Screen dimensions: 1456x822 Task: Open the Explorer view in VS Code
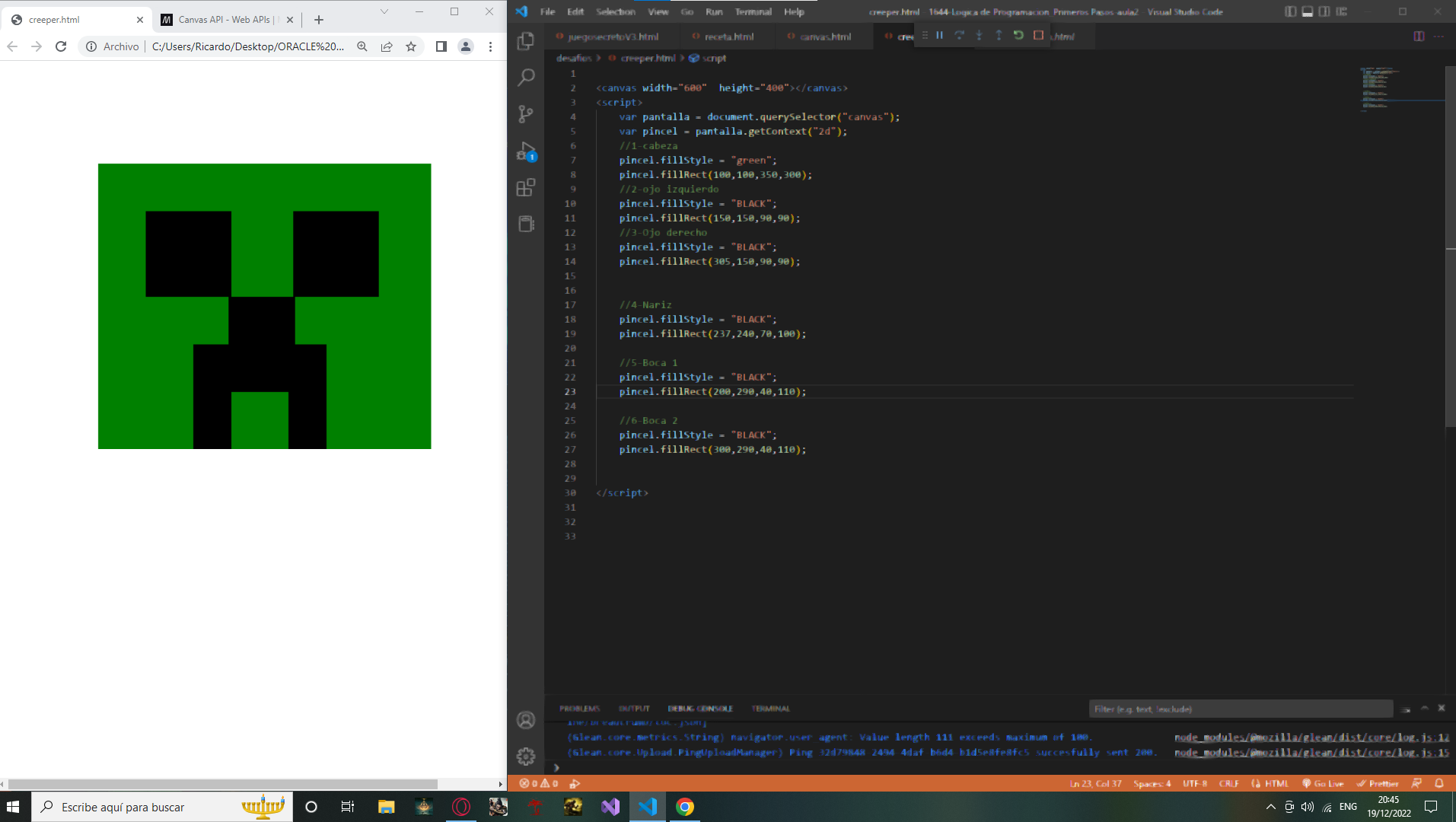click(x=526, y=41)
